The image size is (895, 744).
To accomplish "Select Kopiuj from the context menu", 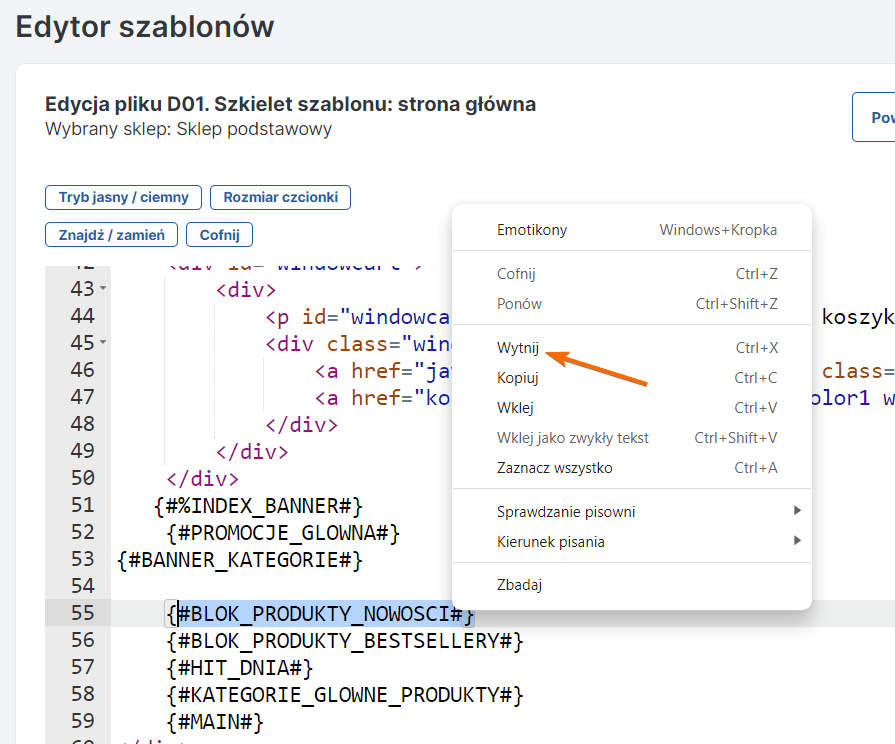I will (x=518, y=378).
